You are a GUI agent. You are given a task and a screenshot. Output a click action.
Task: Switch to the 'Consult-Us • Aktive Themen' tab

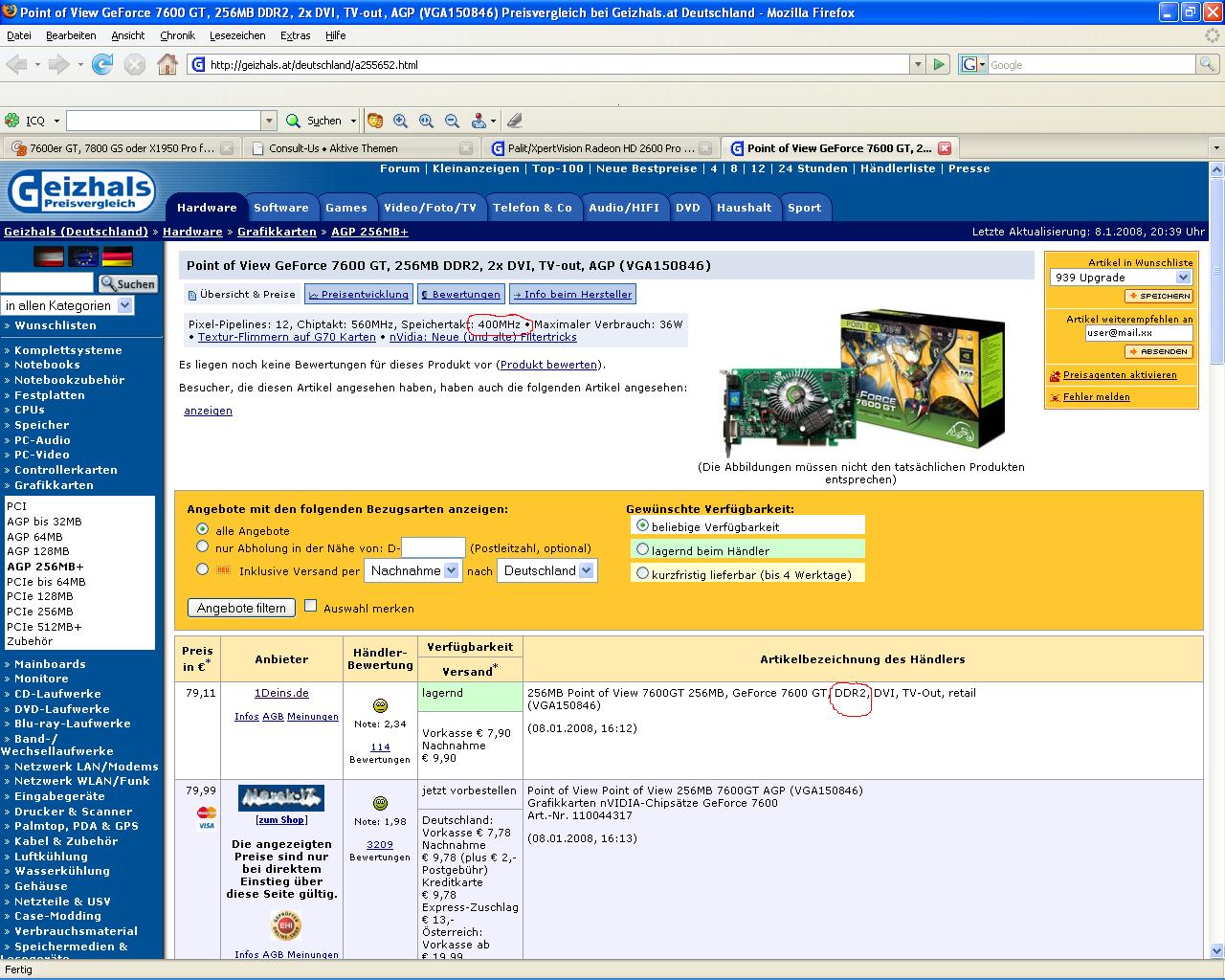tap(360, 148)
